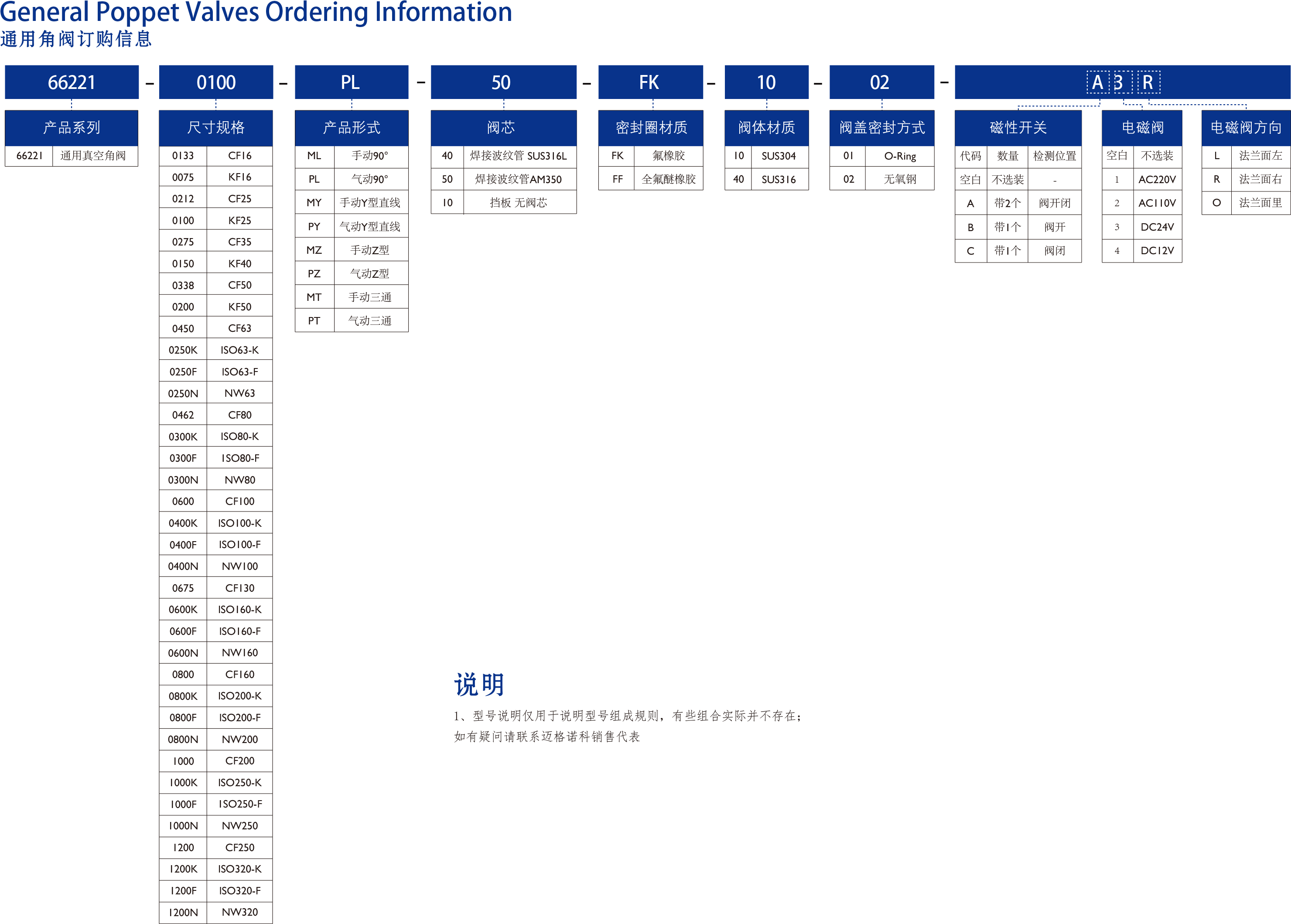Viewport: 1291px width, 924px height.
Task: Click the 说明 notes heading
Action: (x=478, y=685)
